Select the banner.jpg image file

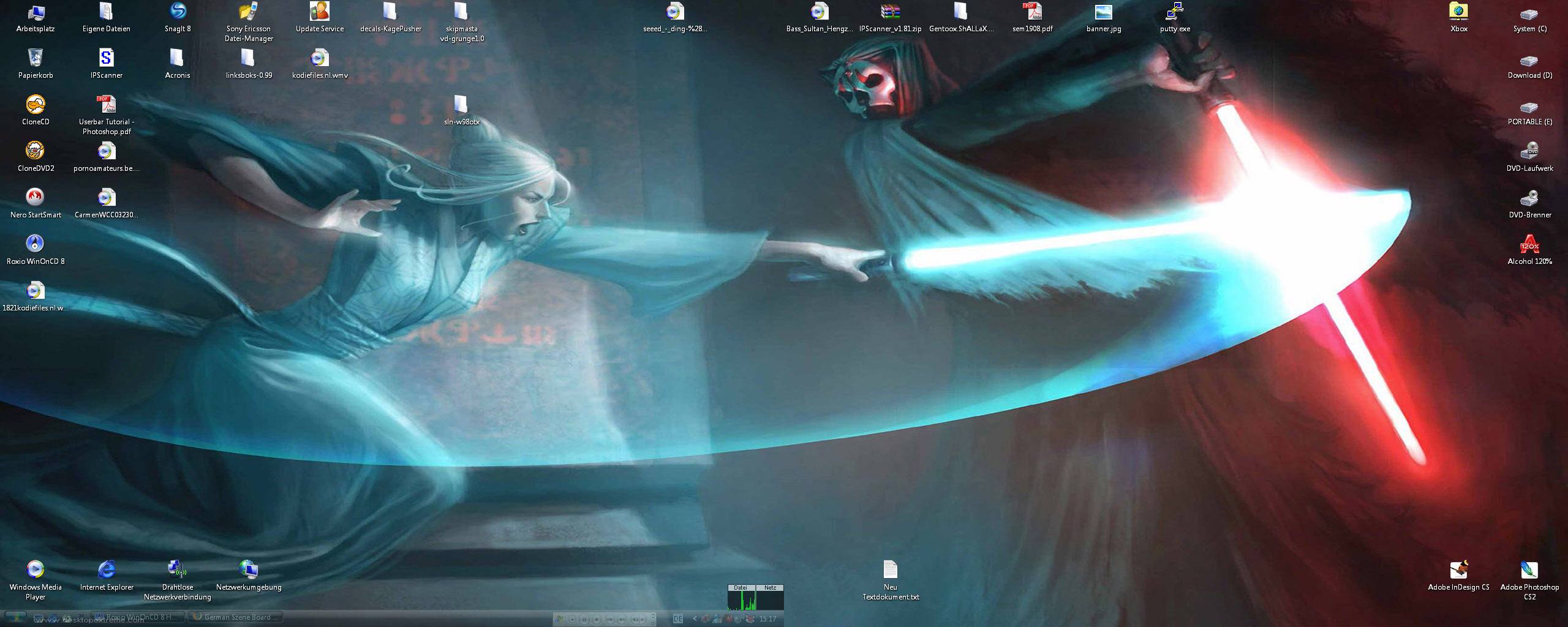coord(1104,18)
